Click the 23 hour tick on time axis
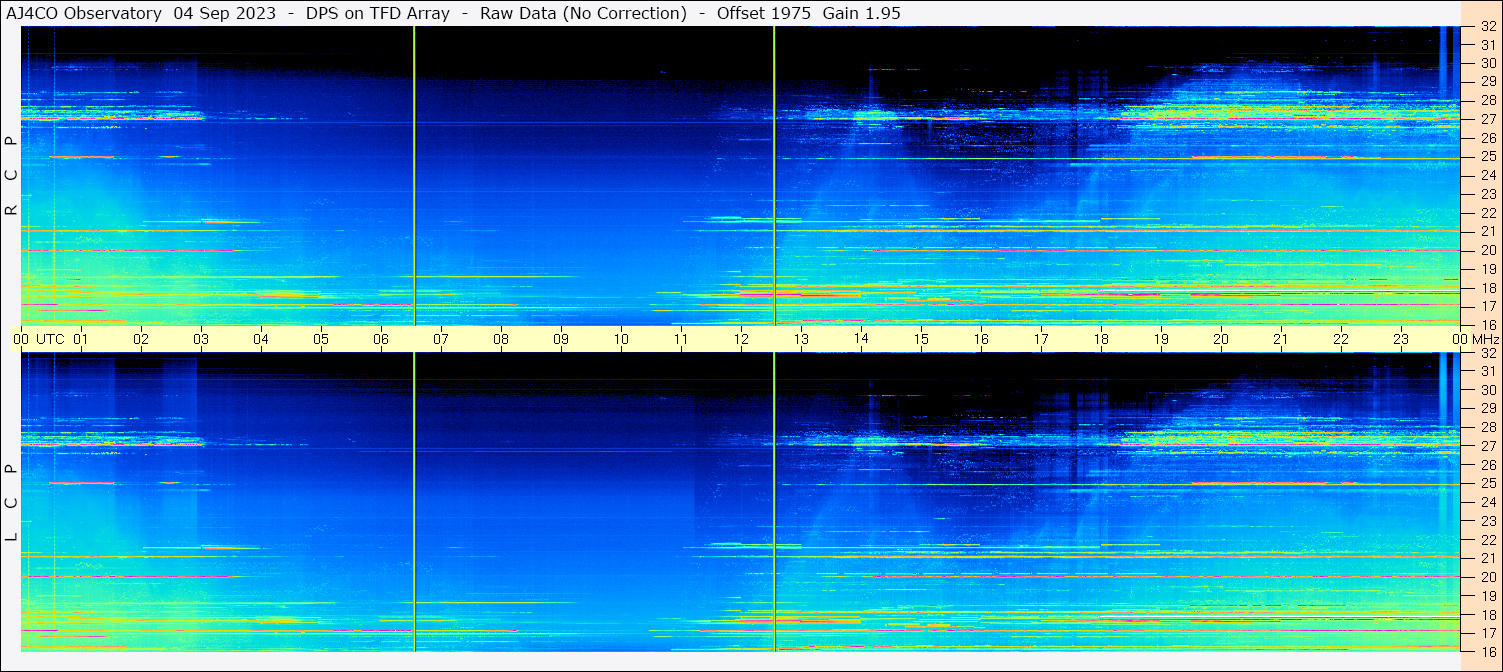Viewport: 1503px width, 672px height. tap(1401, 339)
